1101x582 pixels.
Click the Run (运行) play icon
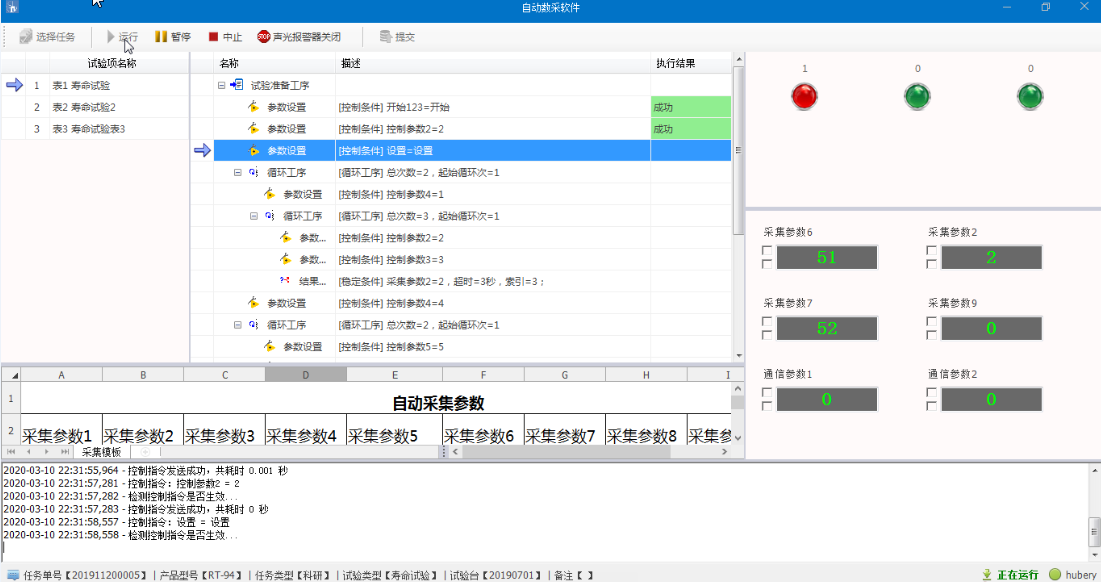(x=111, y=37)
